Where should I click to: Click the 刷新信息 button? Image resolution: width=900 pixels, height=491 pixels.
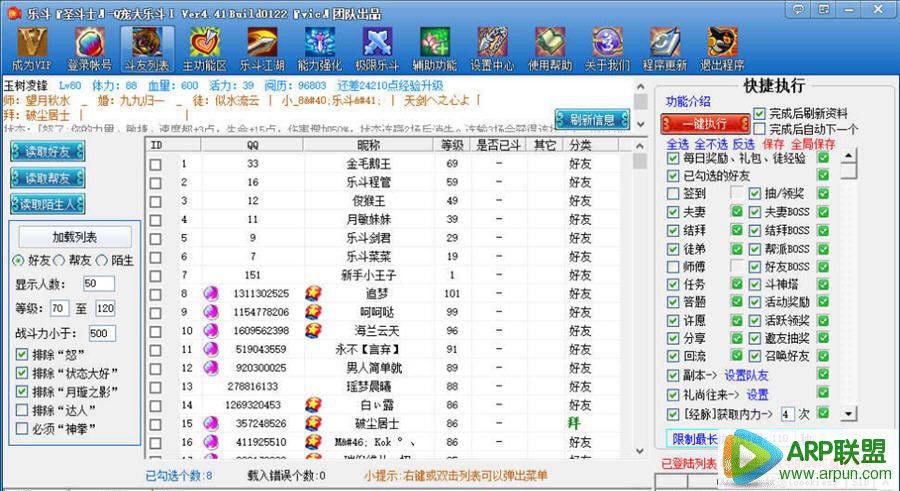[592, 119]
